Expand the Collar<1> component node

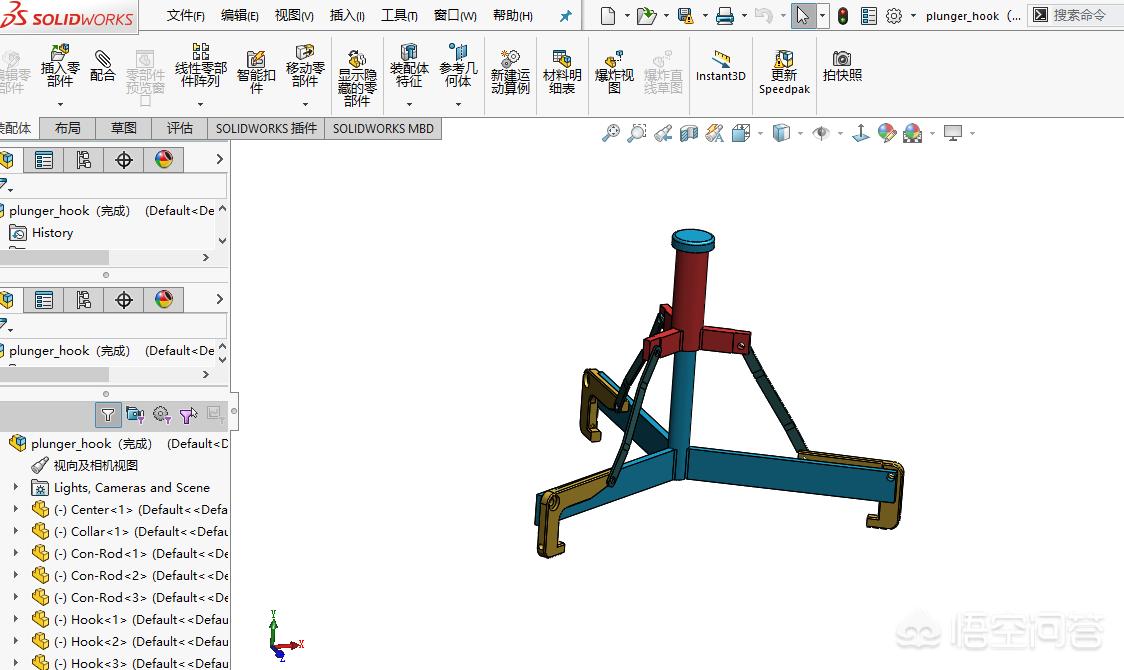(16, 532)
